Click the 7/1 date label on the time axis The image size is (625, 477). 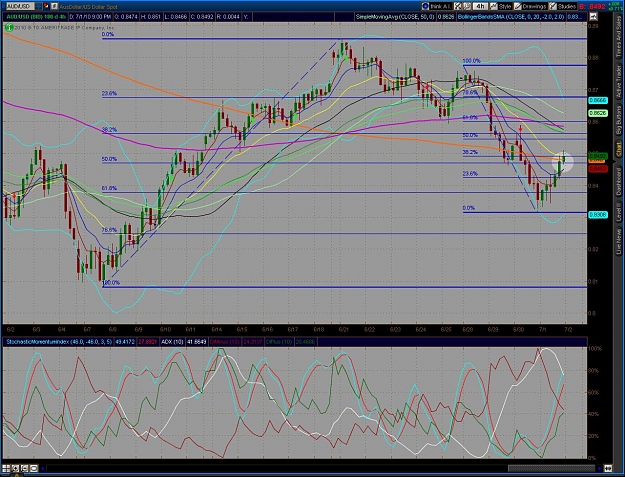point(542,330)
